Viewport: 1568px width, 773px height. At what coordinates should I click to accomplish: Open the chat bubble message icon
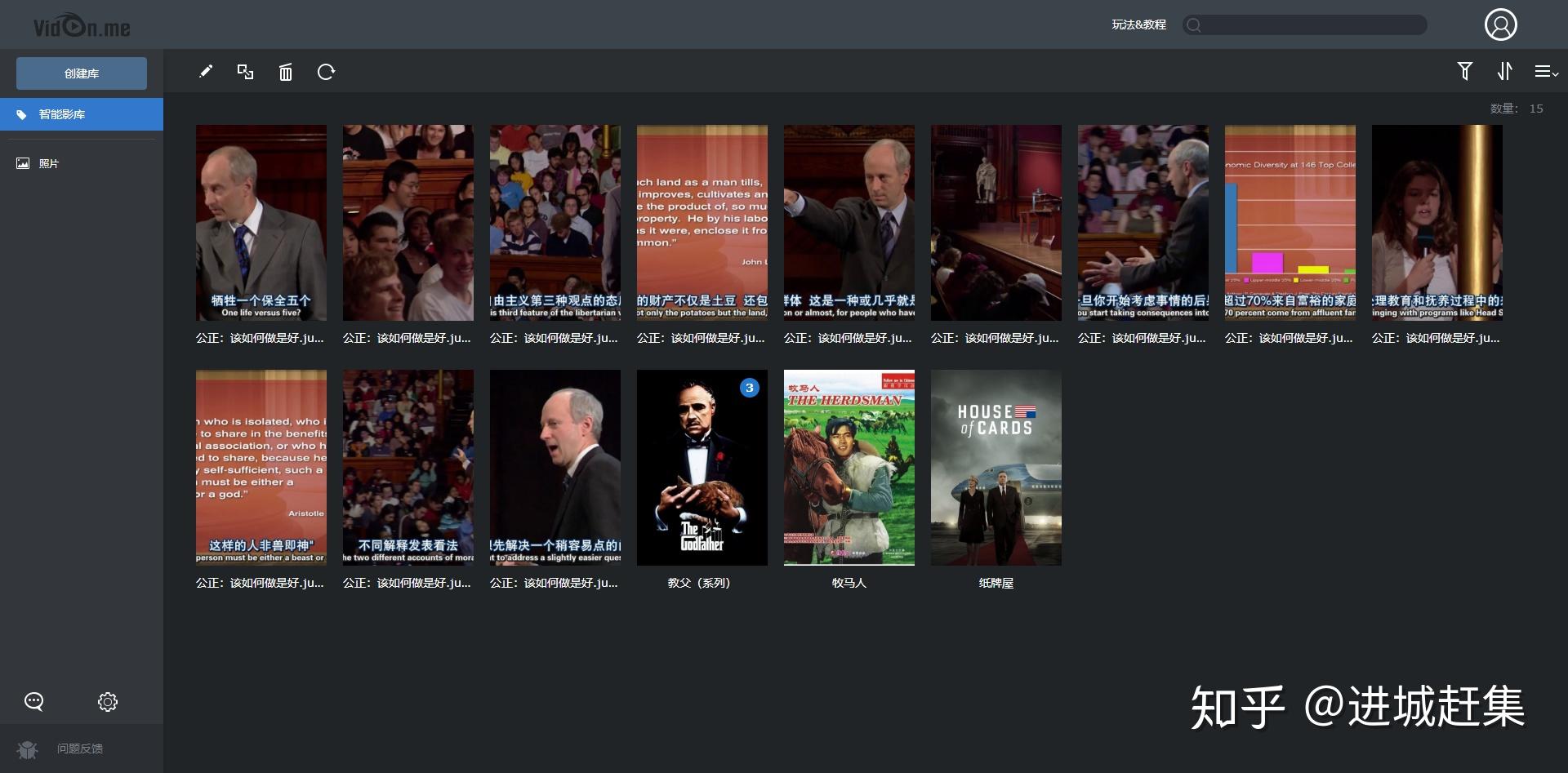[x=33, y=702]
